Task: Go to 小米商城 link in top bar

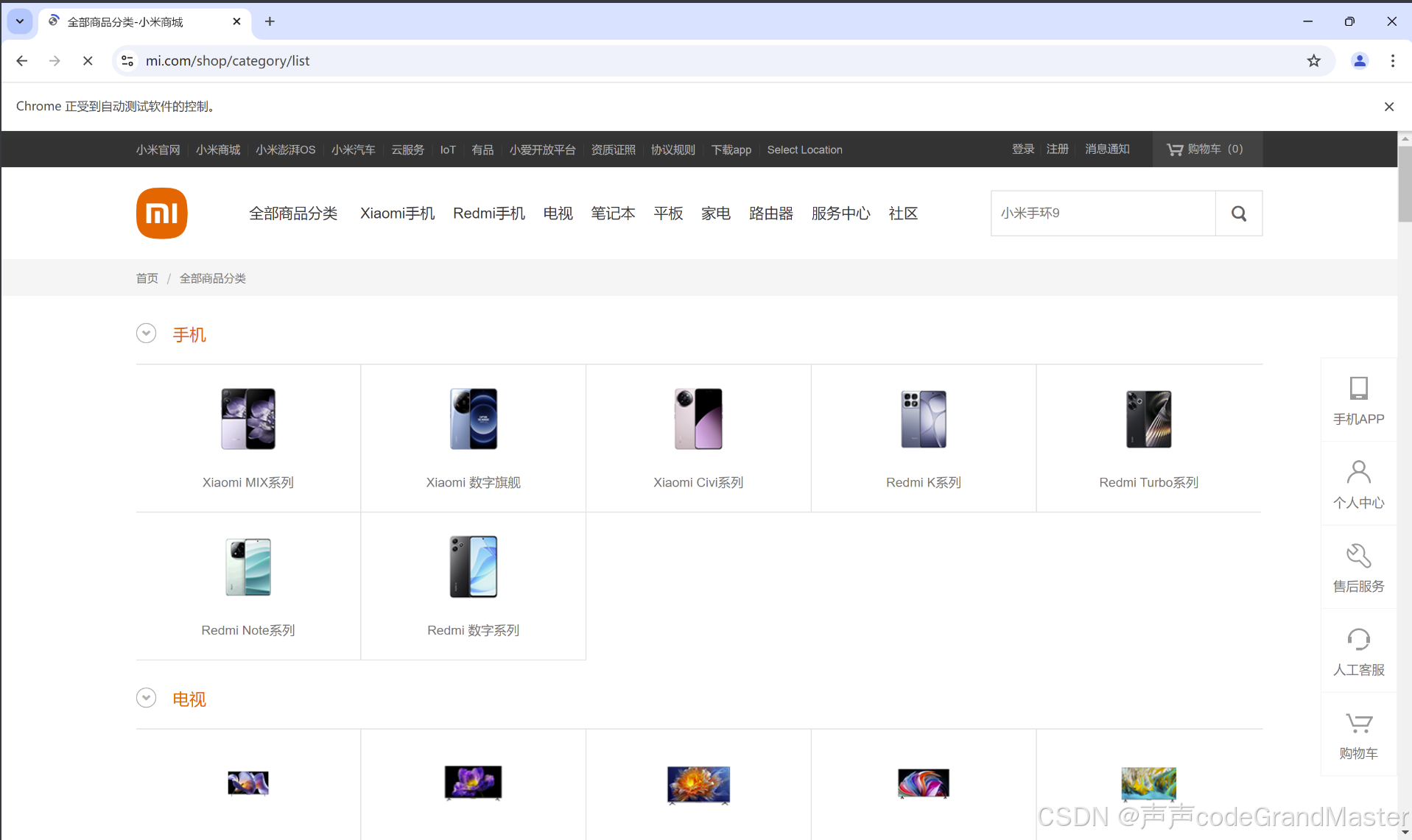Action: pyautogui.click(x=218, y=149)
